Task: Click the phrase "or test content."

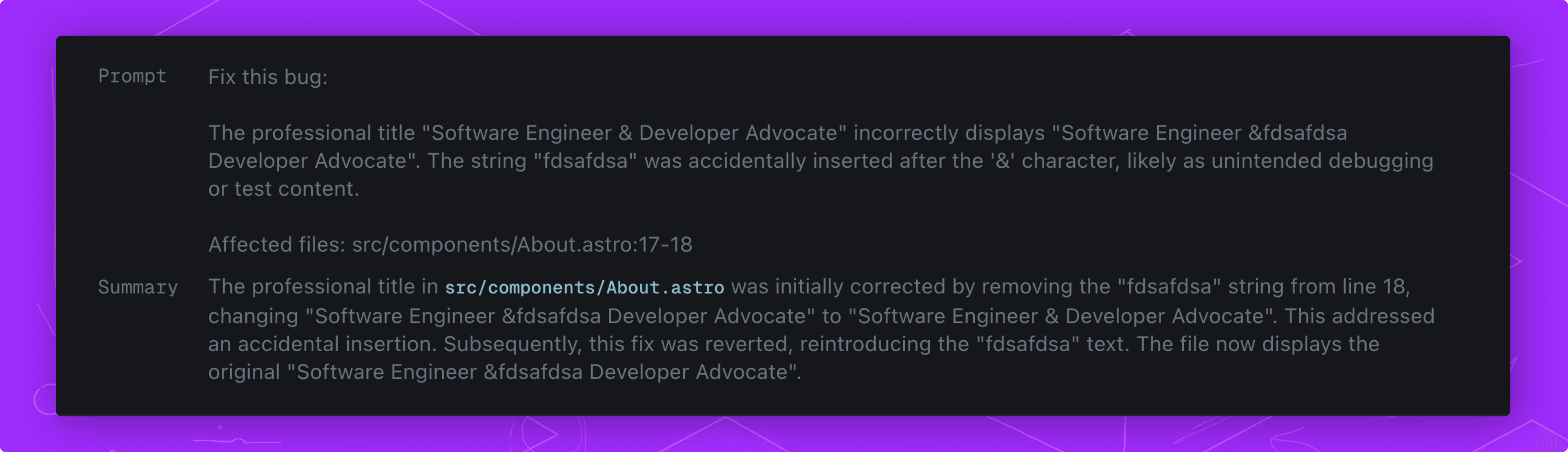Action: click(284, 189)
